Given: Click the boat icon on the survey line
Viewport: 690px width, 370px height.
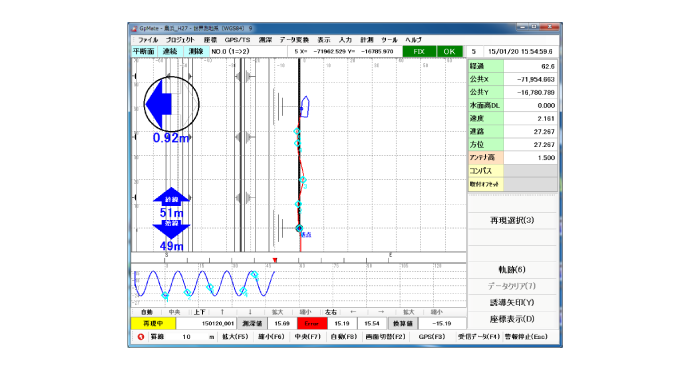Looking at the screenshot, I should pos(304,107).
